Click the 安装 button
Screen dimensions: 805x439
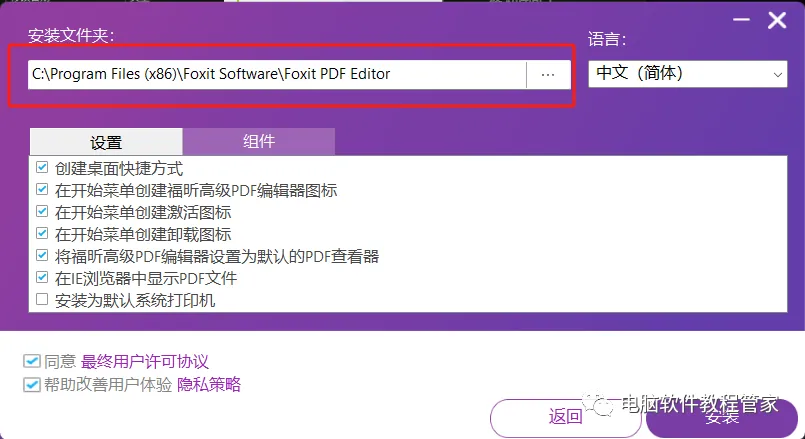(x=722, y=417)
